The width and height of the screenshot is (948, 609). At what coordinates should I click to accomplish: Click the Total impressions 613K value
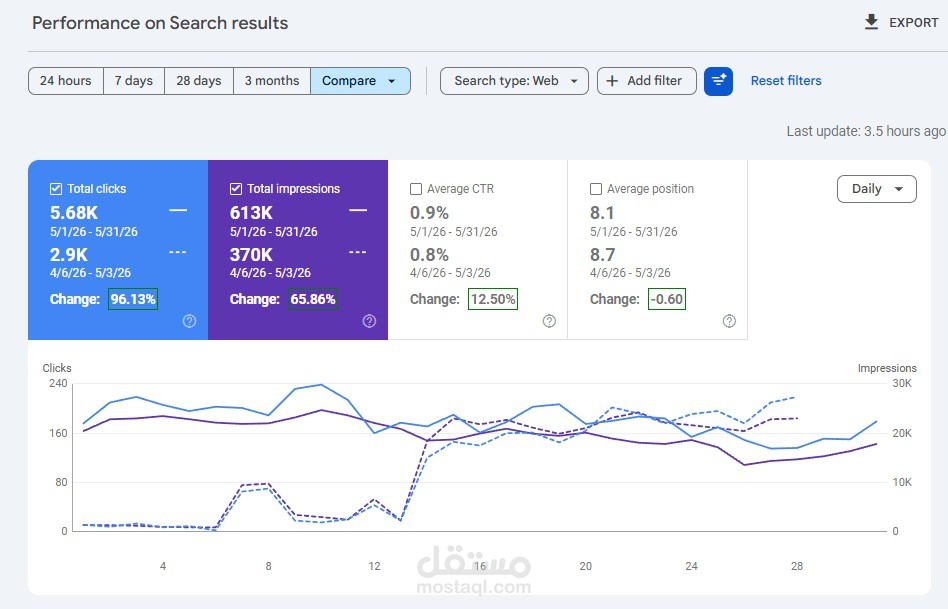click(251, 213)
